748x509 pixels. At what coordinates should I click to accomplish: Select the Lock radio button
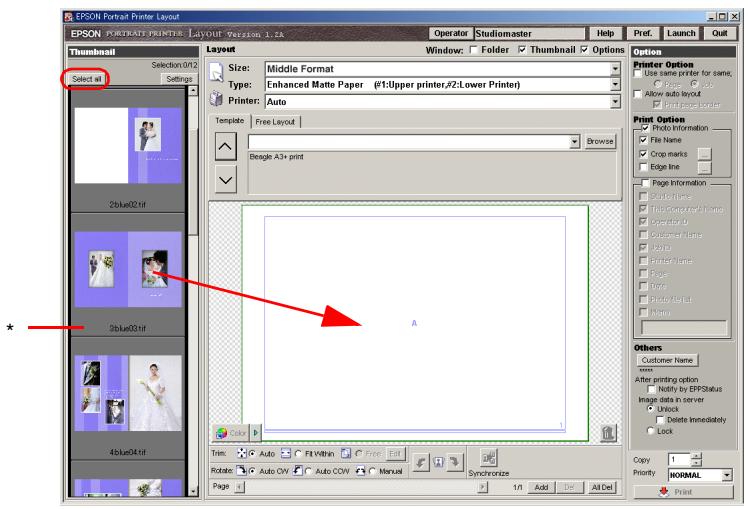(x=650, y=431)
